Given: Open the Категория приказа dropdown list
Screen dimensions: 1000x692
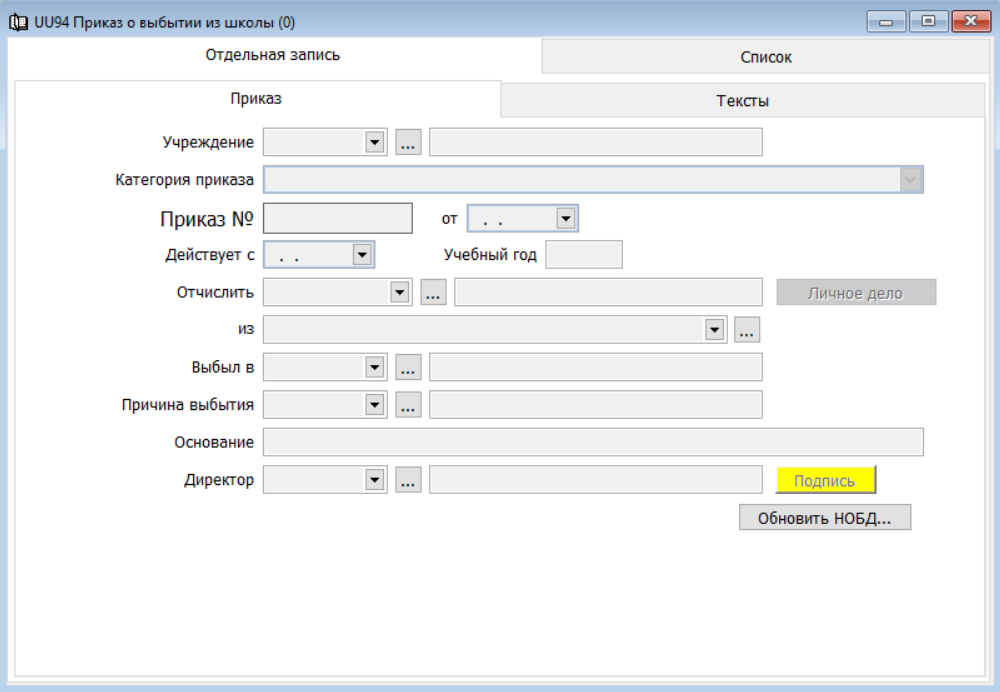Looking at the screenshot, I should [910, 180].
